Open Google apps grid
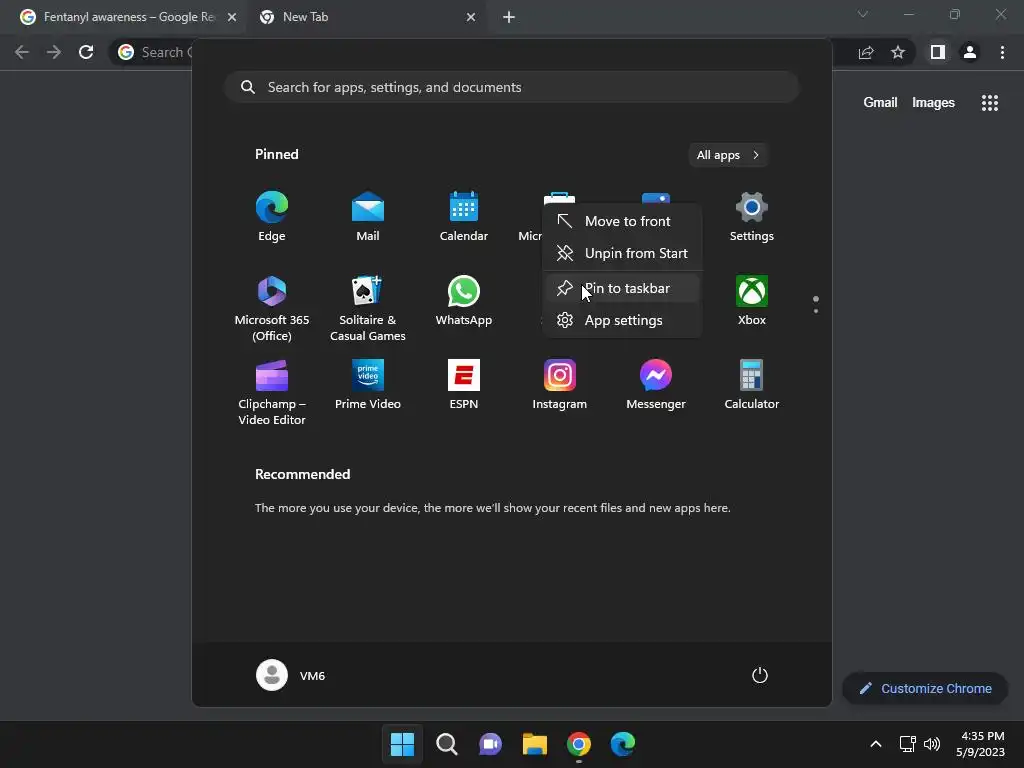 [990, 103]
